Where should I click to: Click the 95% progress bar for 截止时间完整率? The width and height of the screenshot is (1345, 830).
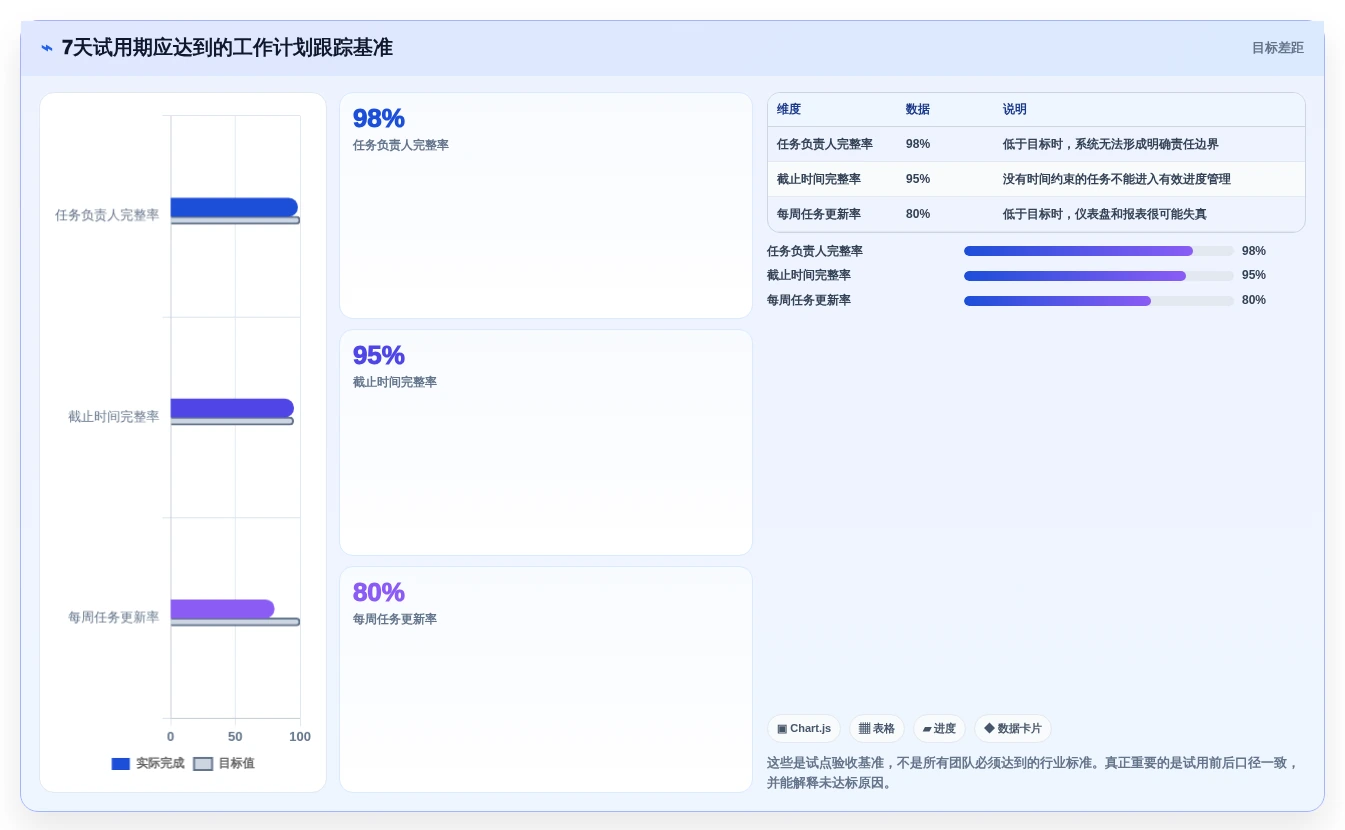tap(1099, 276)
